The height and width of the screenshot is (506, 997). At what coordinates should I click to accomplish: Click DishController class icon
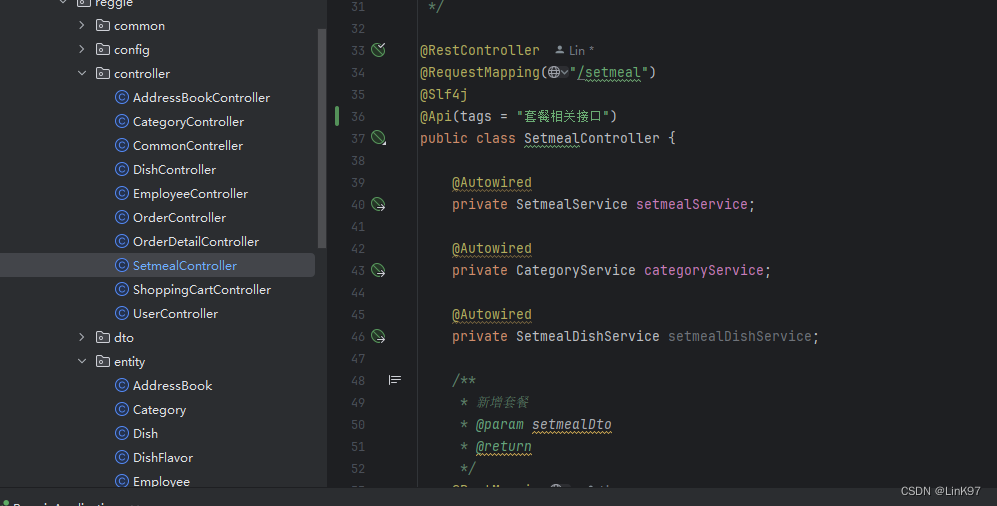[x=121, y=170]
